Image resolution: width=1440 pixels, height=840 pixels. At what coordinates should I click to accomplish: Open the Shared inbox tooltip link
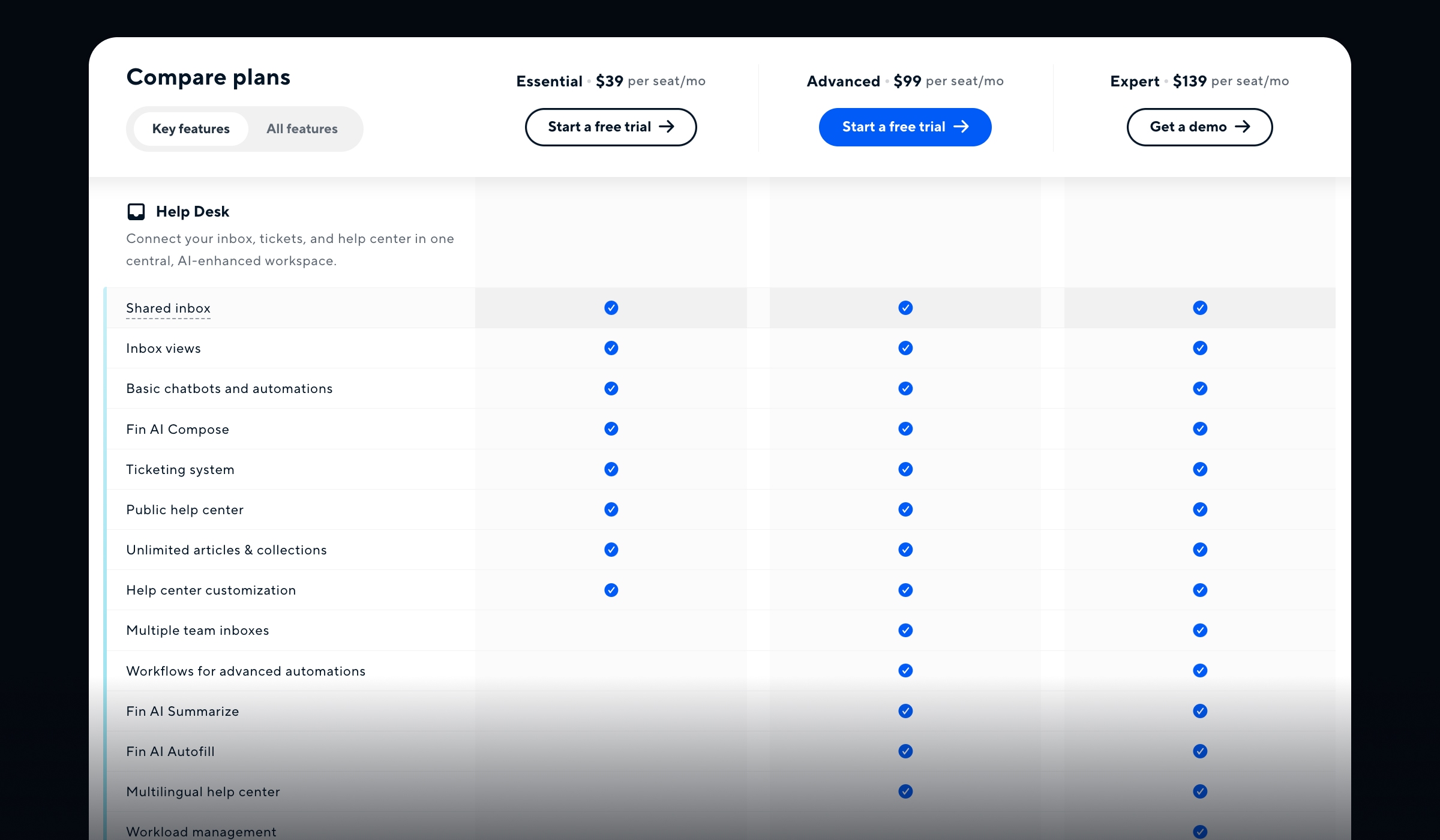click(168, 308)
